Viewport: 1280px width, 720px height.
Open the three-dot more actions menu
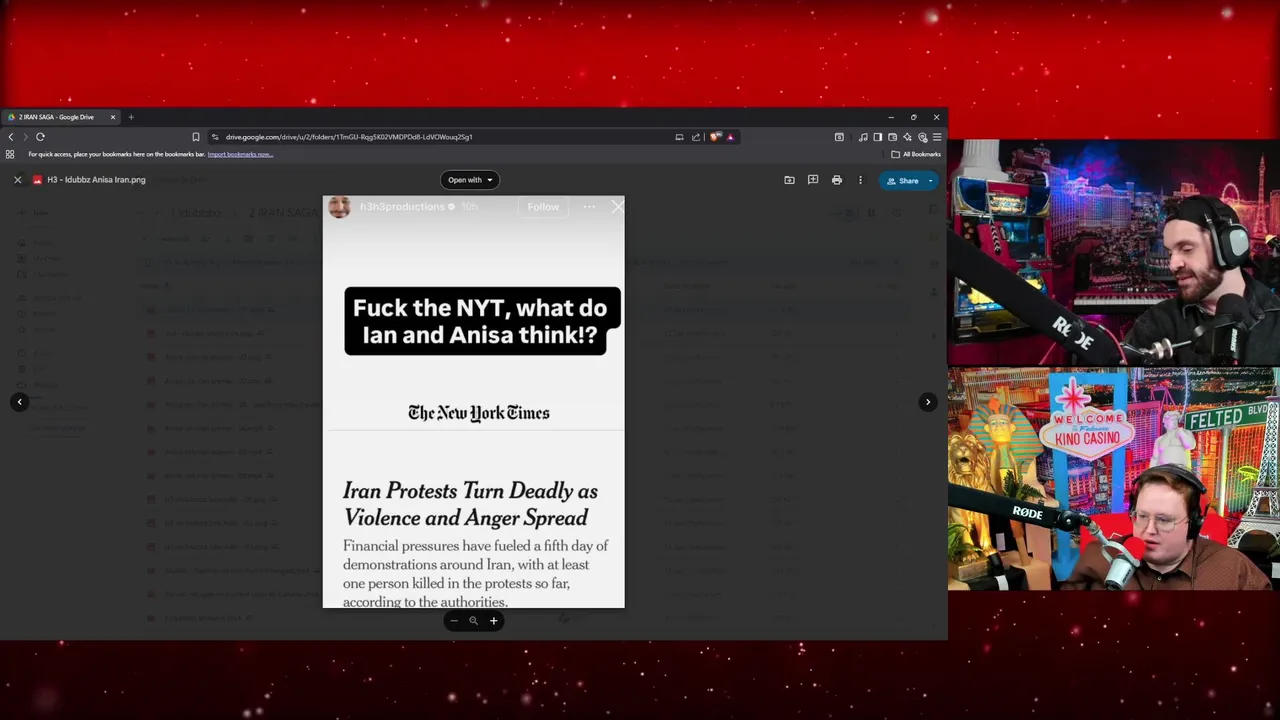click(860, 180)
